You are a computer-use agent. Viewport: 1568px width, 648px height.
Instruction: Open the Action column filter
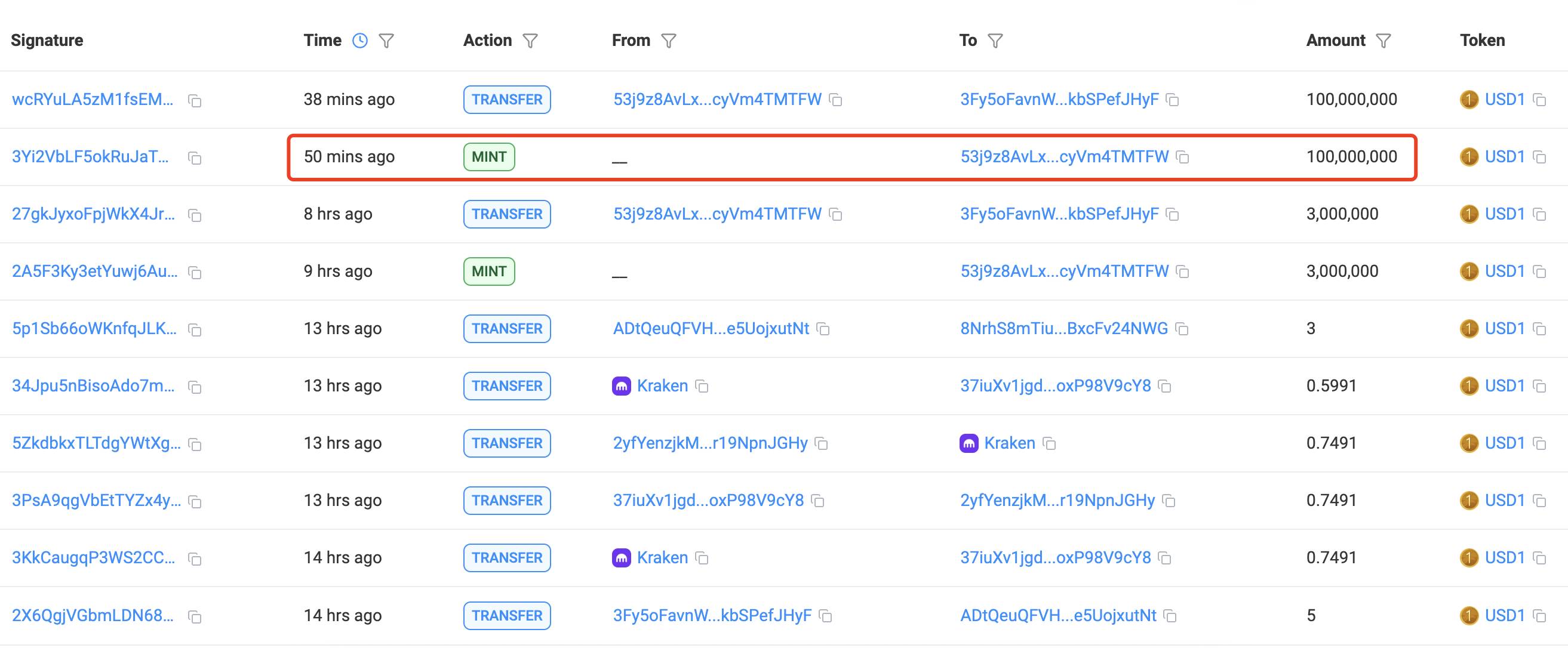point(530,41)
